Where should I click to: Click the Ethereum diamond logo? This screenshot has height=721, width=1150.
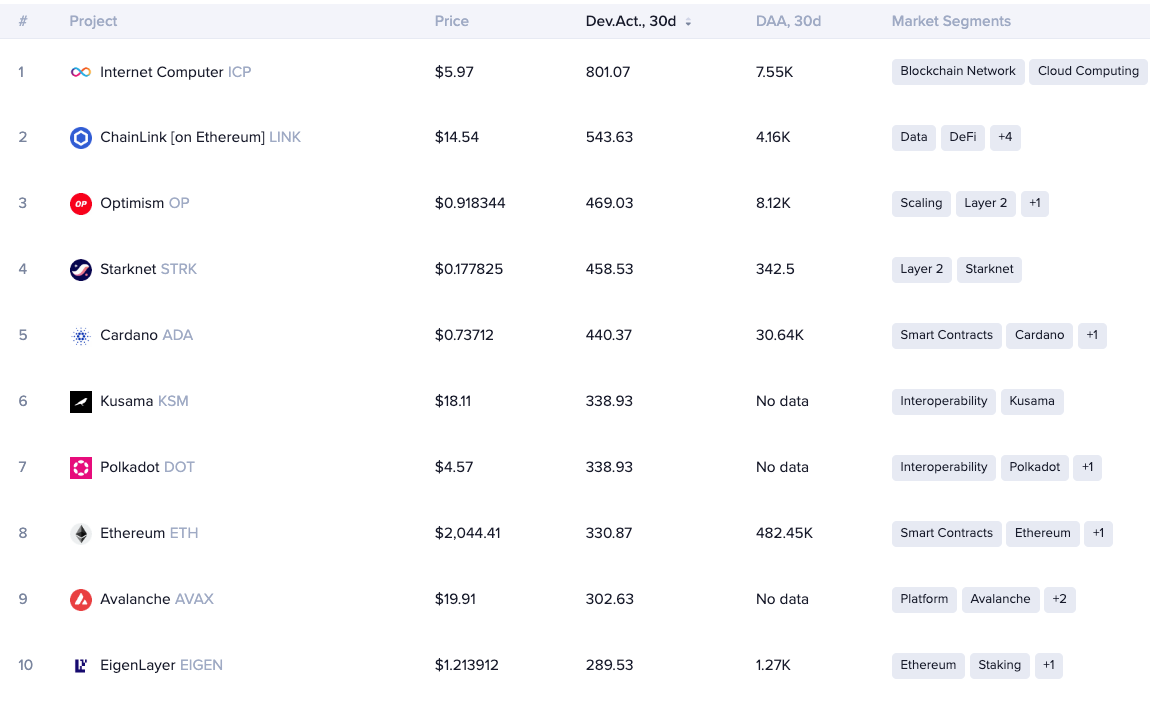pos(81,534)
